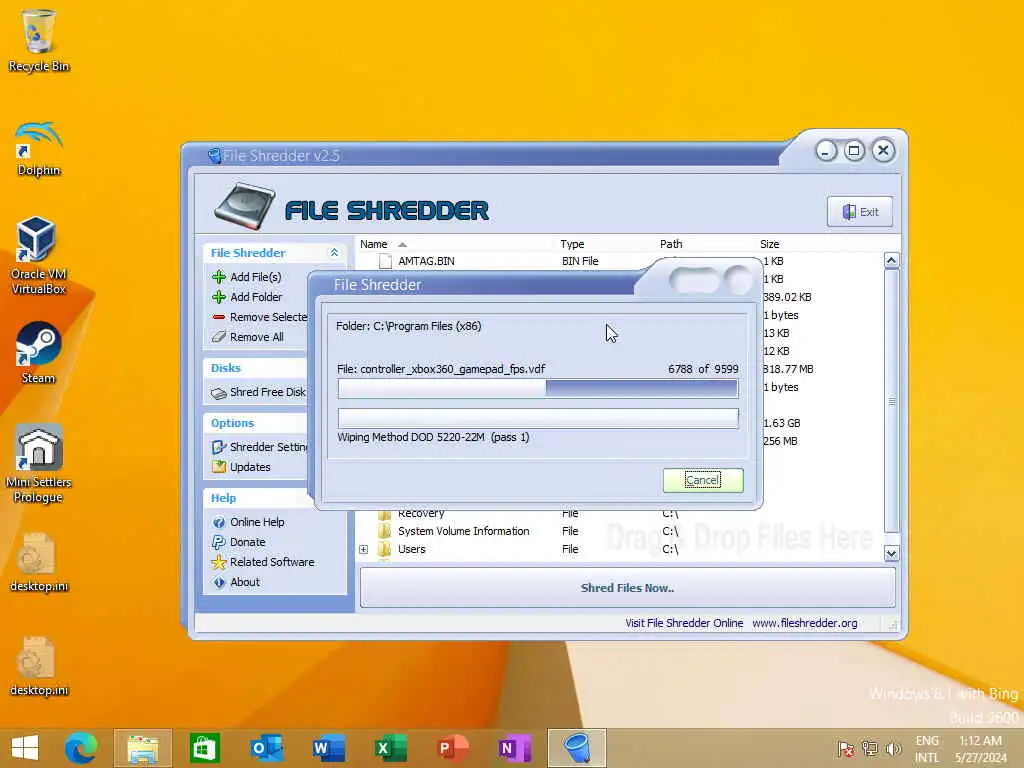Open Recycle Bin desktop icon
This screenshot has width=1024, height=768.
pos(39,40)
